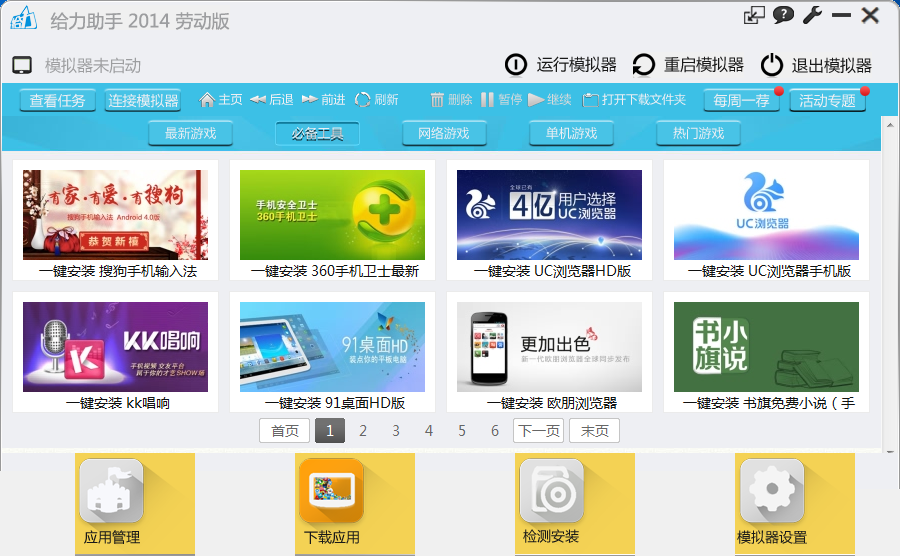Exit the emulator via 退出模拟器
Image resolution: width=900 pixels, height=556 pixels.
816,65
